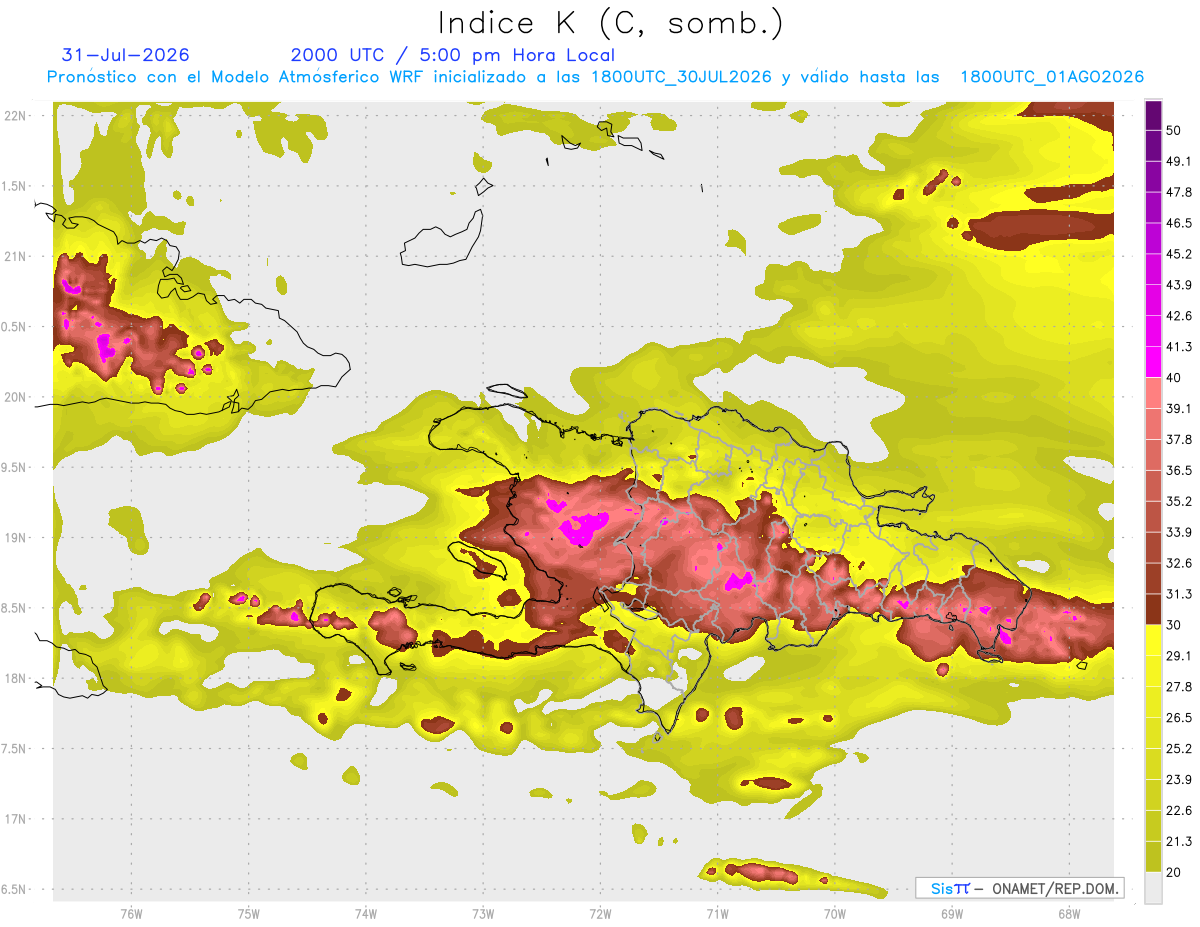Click the legend value '36.5'
The image size is (1200, 927).
point(1179,470)
